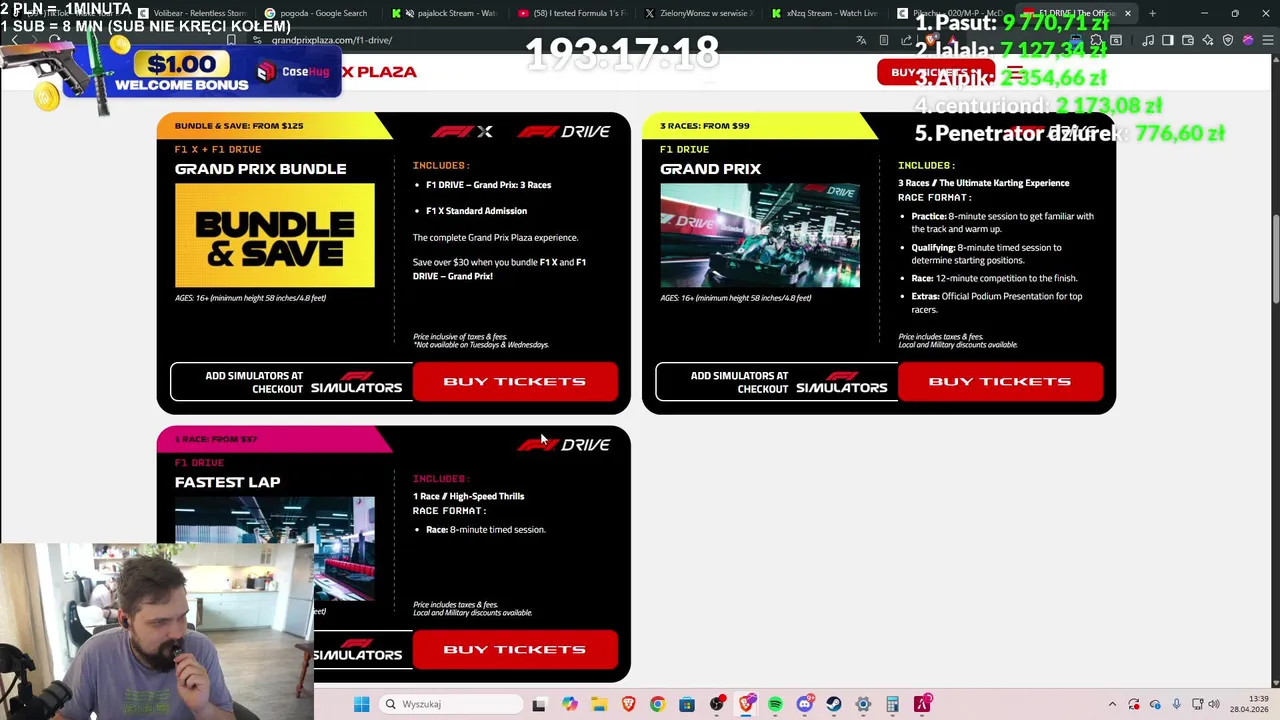The height and width of the screenshot is (720, 1280).
Task: Open the first Brave icon on taskbar
Action: [x=629, y=704]
